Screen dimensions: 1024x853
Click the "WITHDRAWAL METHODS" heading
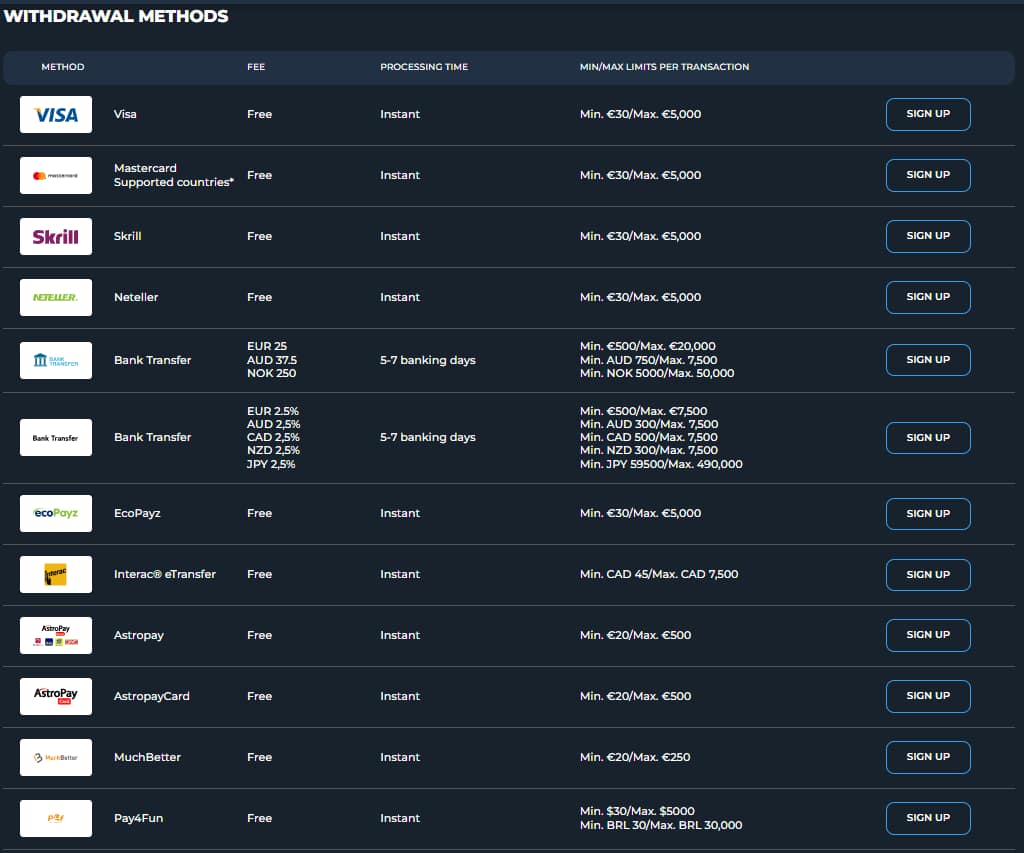coord(116,16)
